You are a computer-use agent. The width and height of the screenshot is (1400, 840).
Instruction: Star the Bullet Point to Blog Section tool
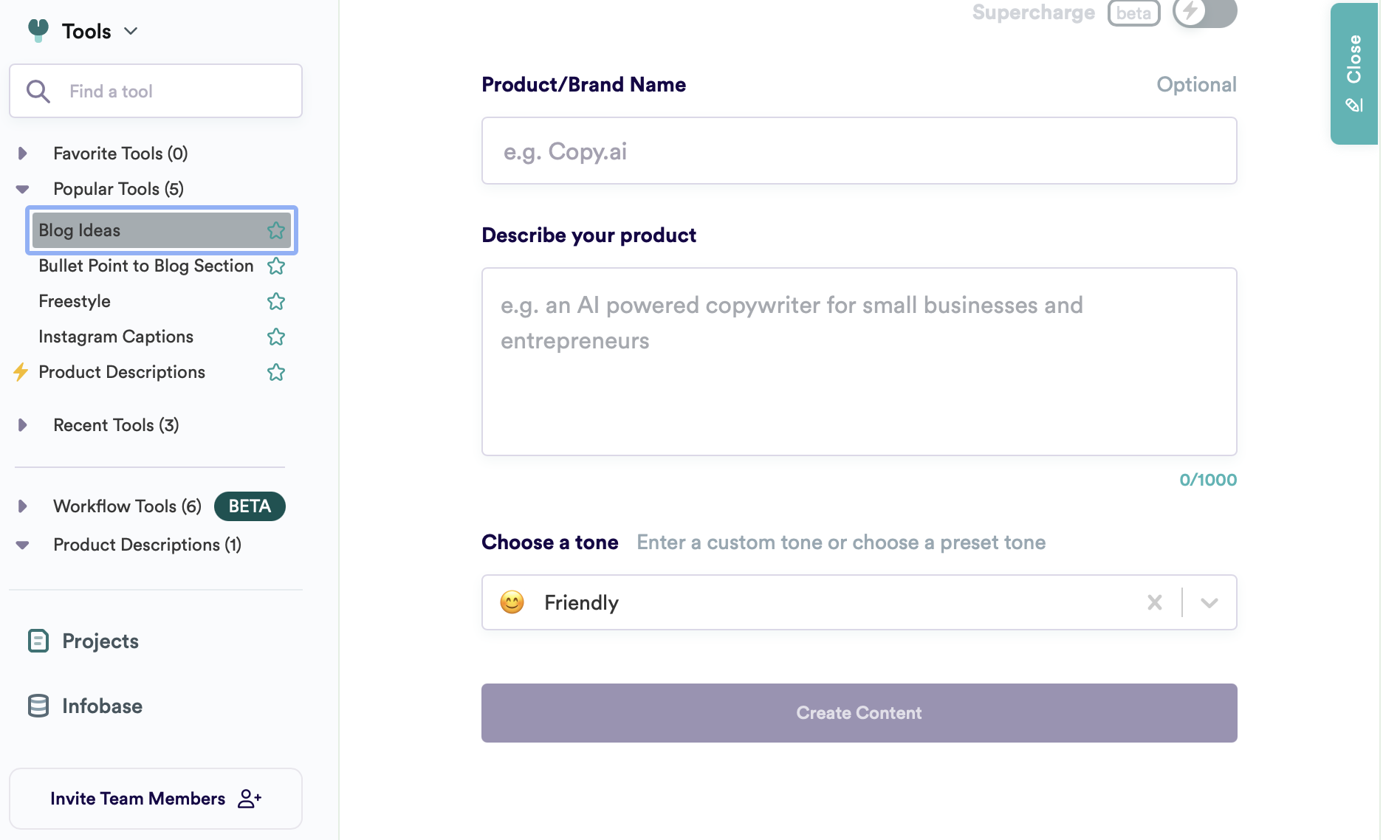(x=276, y=266)
